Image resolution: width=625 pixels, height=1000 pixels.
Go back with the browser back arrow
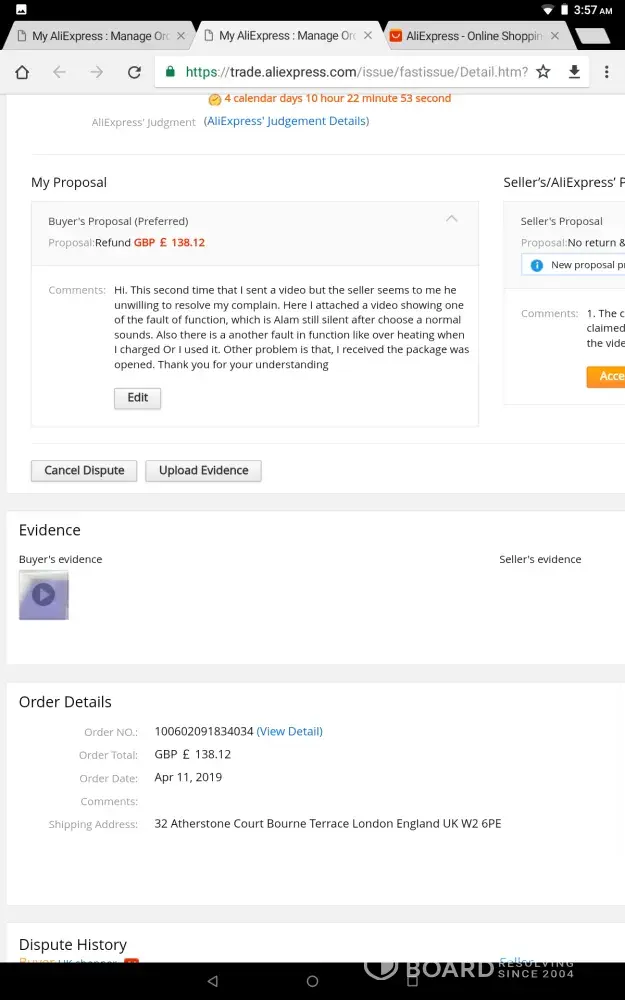(x=59, y=72)
